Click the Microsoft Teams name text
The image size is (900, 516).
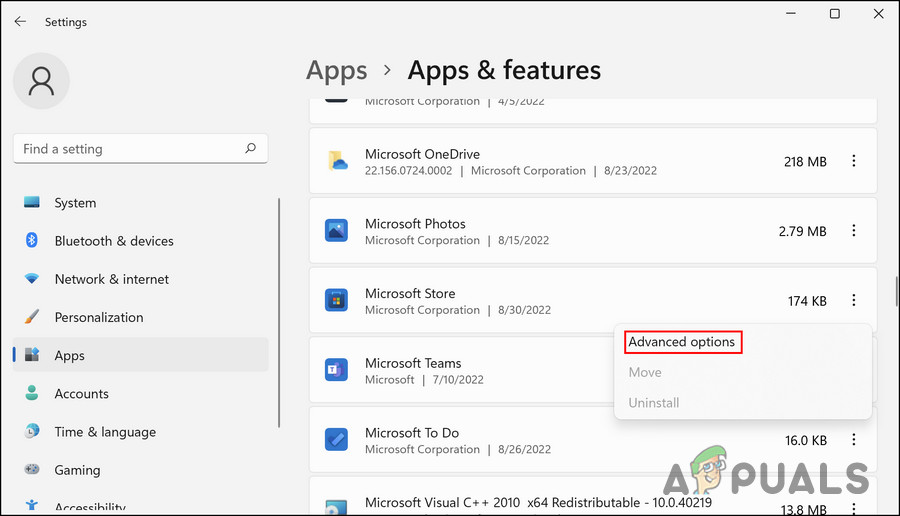click(x=413, y=363)
